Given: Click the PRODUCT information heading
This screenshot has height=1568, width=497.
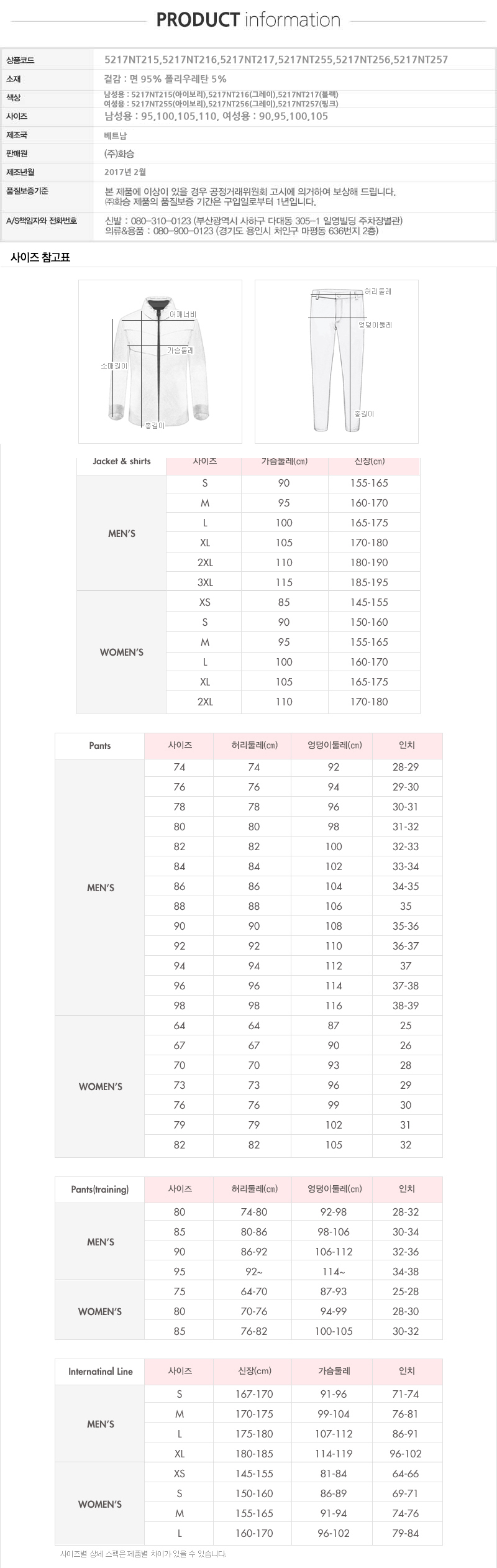Looking at the screenshot, I should click(248, 20).
